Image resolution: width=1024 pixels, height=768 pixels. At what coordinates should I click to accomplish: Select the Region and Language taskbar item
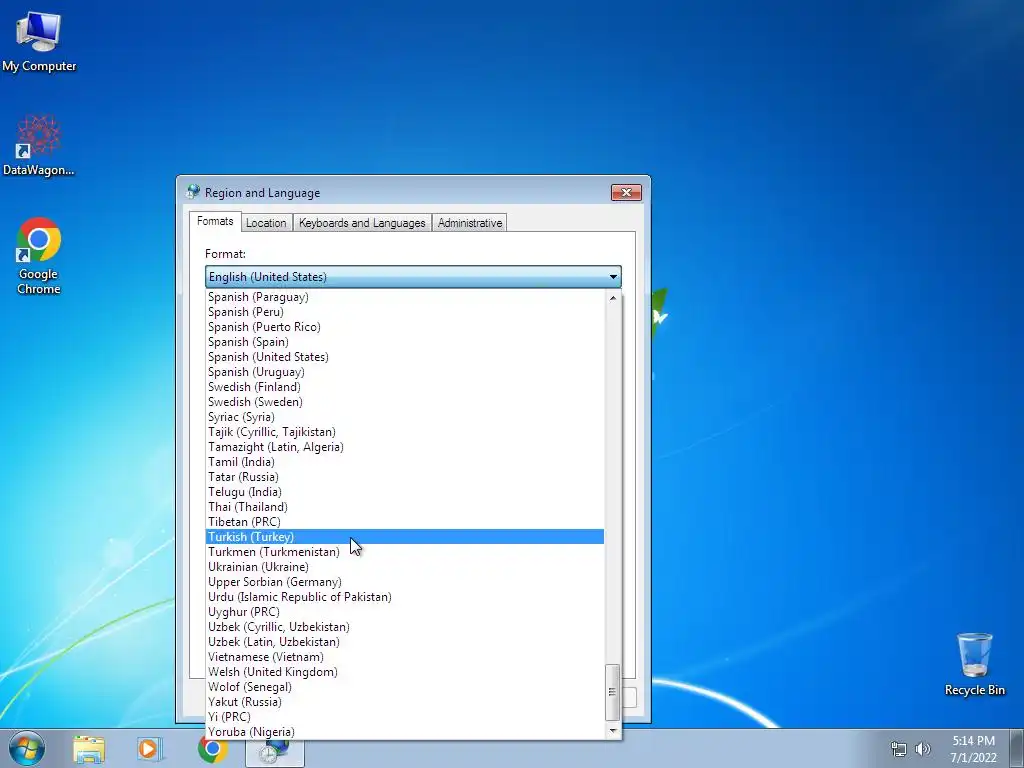(274, 750)
